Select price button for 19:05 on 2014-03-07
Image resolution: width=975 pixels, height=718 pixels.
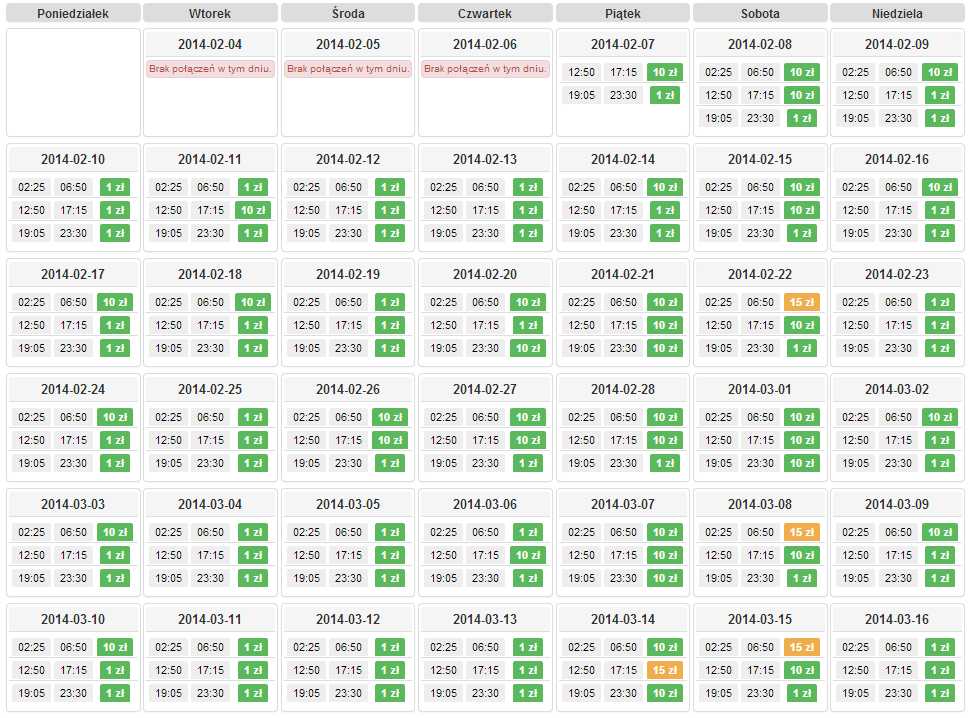point(664,578)
